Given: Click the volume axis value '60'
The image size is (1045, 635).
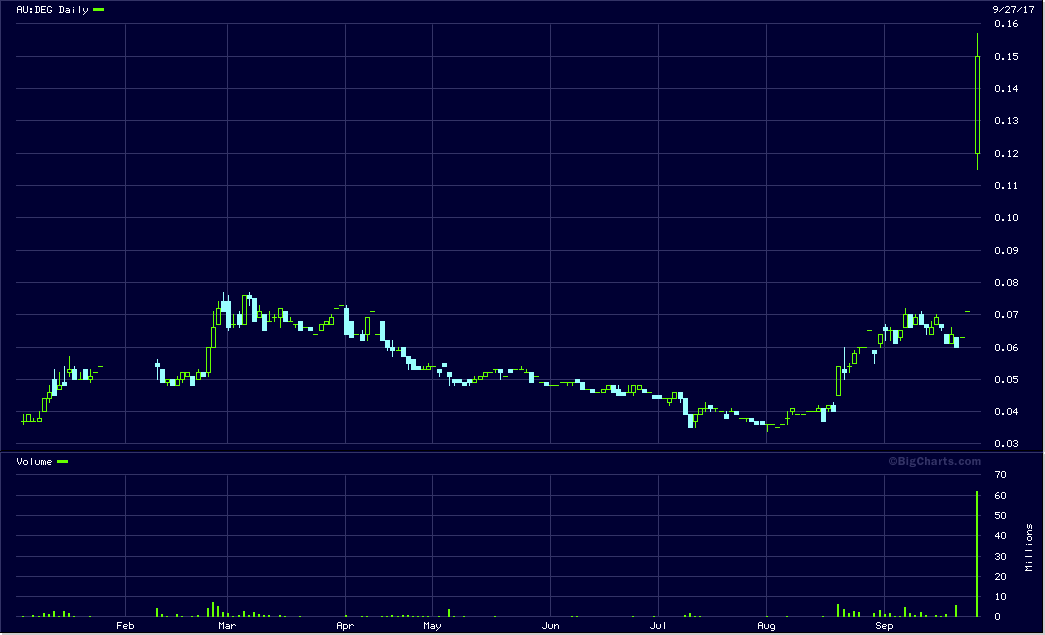Looking at the screenshot, I should click(1000, 496).
